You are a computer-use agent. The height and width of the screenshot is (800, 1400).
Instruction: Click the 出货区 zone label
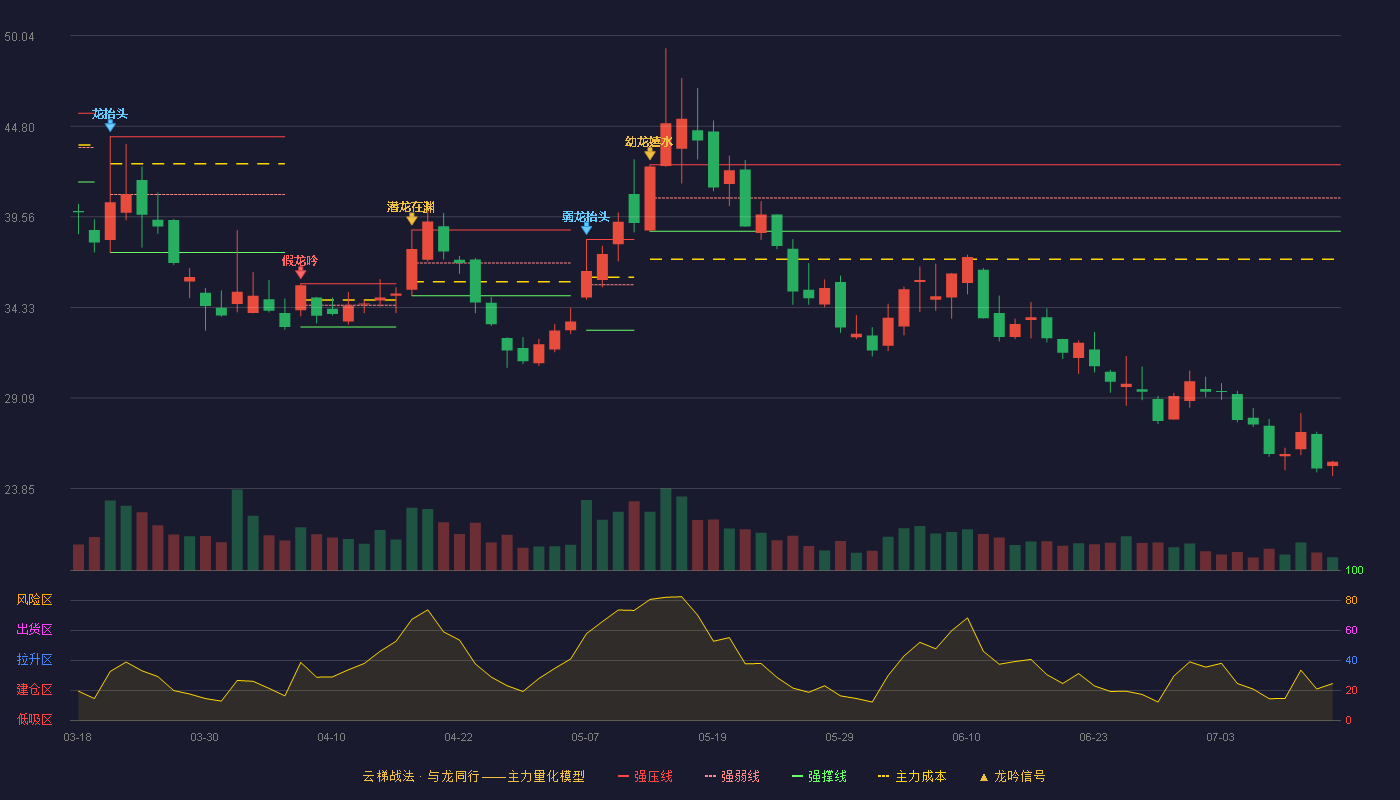pos(34,630)
